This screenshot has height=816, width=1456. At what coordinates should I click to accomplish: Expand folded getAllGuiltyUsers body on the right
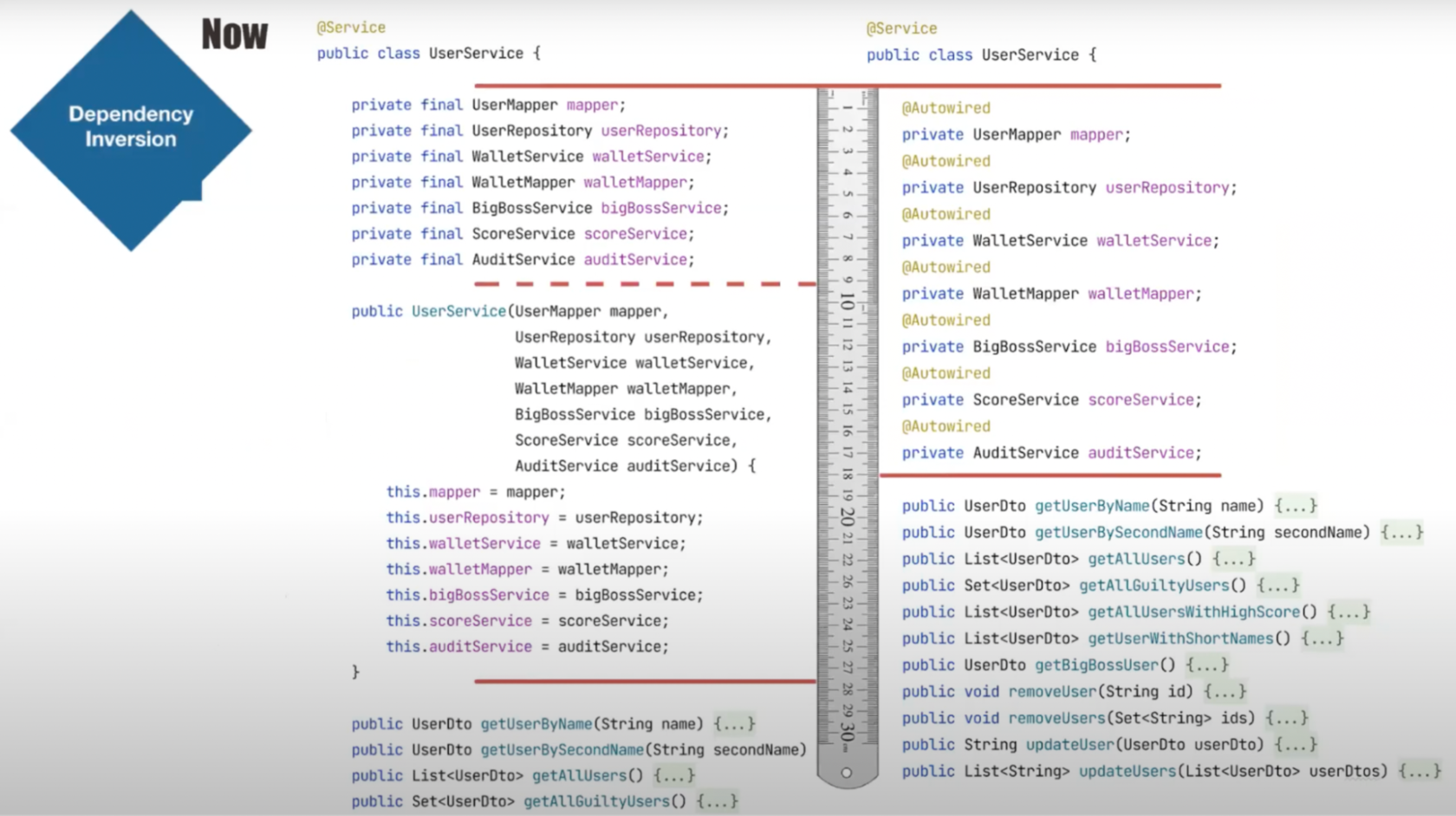pos(1277,586)
